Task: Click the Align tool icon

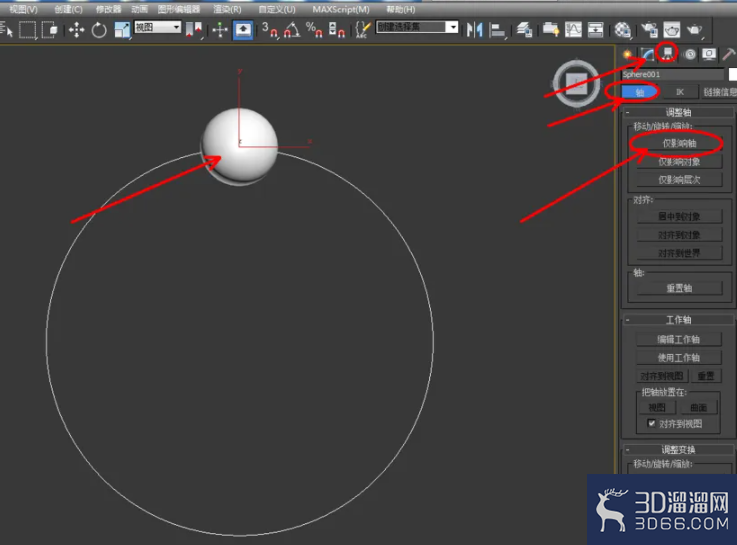Action: click(497, 30)
